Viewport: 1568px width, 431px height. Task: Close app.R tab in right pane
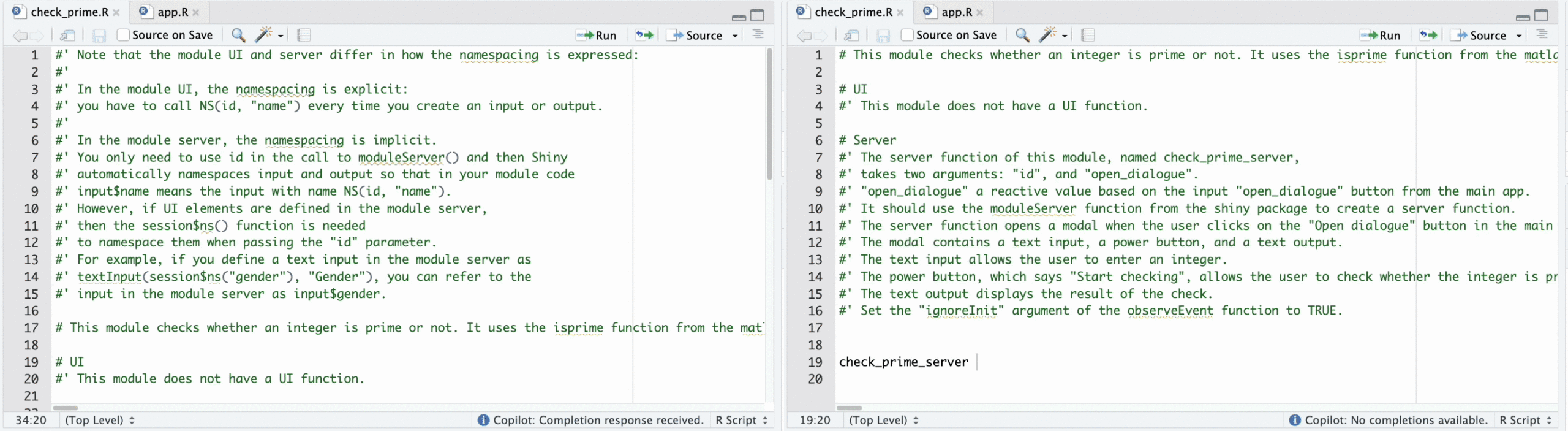980,12
